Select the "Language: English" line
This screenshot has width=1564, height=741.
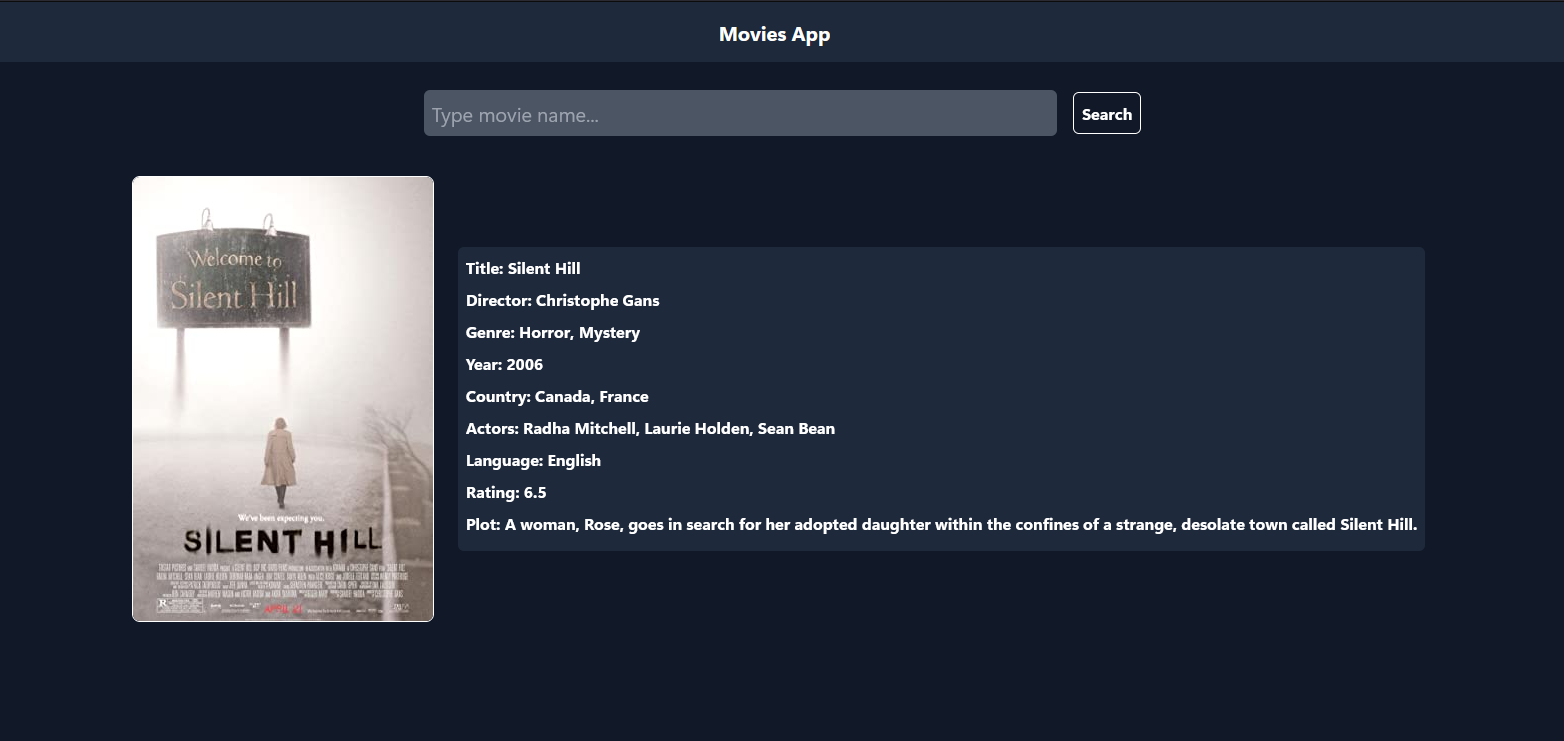(533, 460)
